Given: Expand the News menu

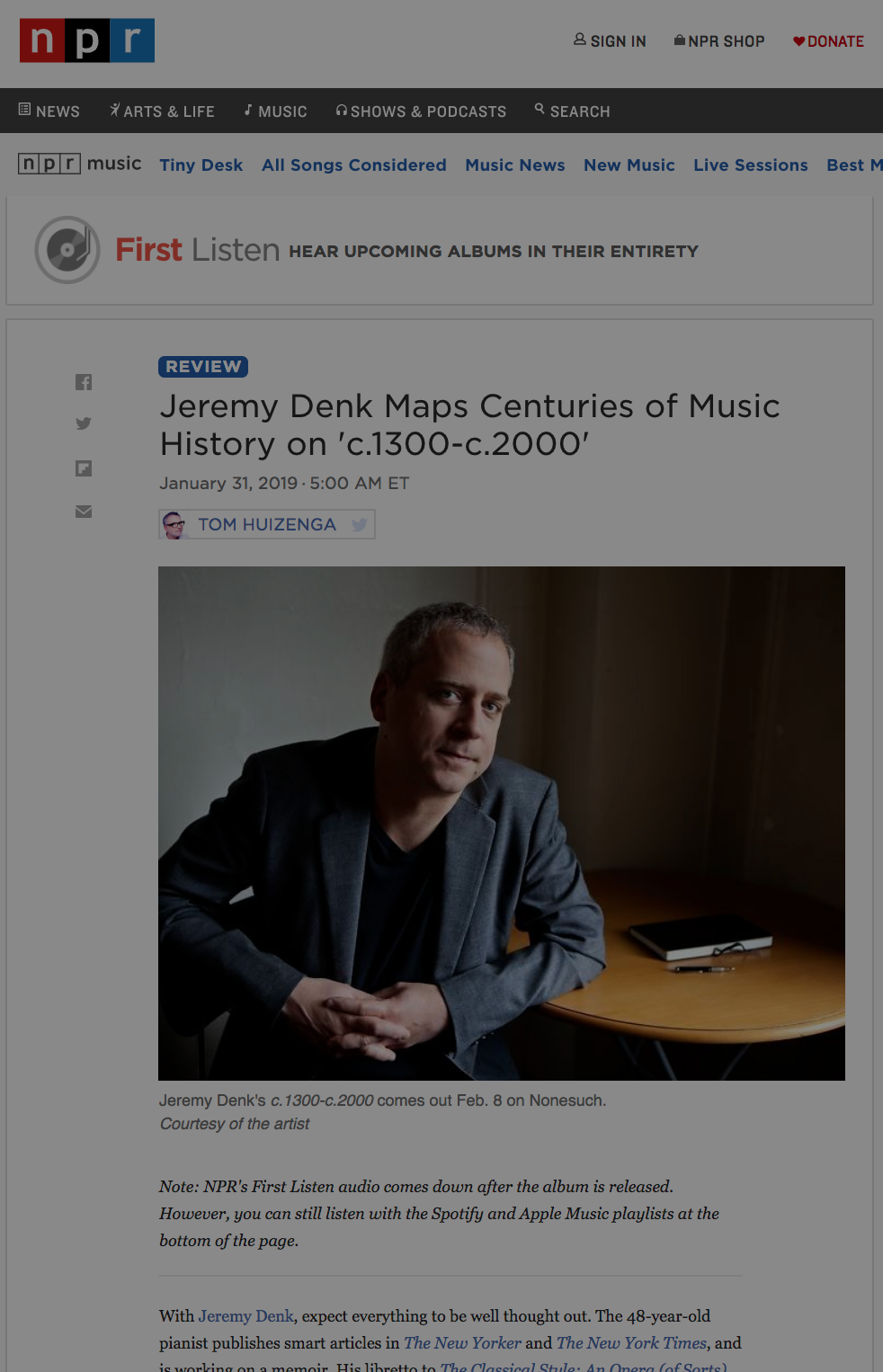Looking at the screenshot, I should pyautogui.click(x=49, y=111).
